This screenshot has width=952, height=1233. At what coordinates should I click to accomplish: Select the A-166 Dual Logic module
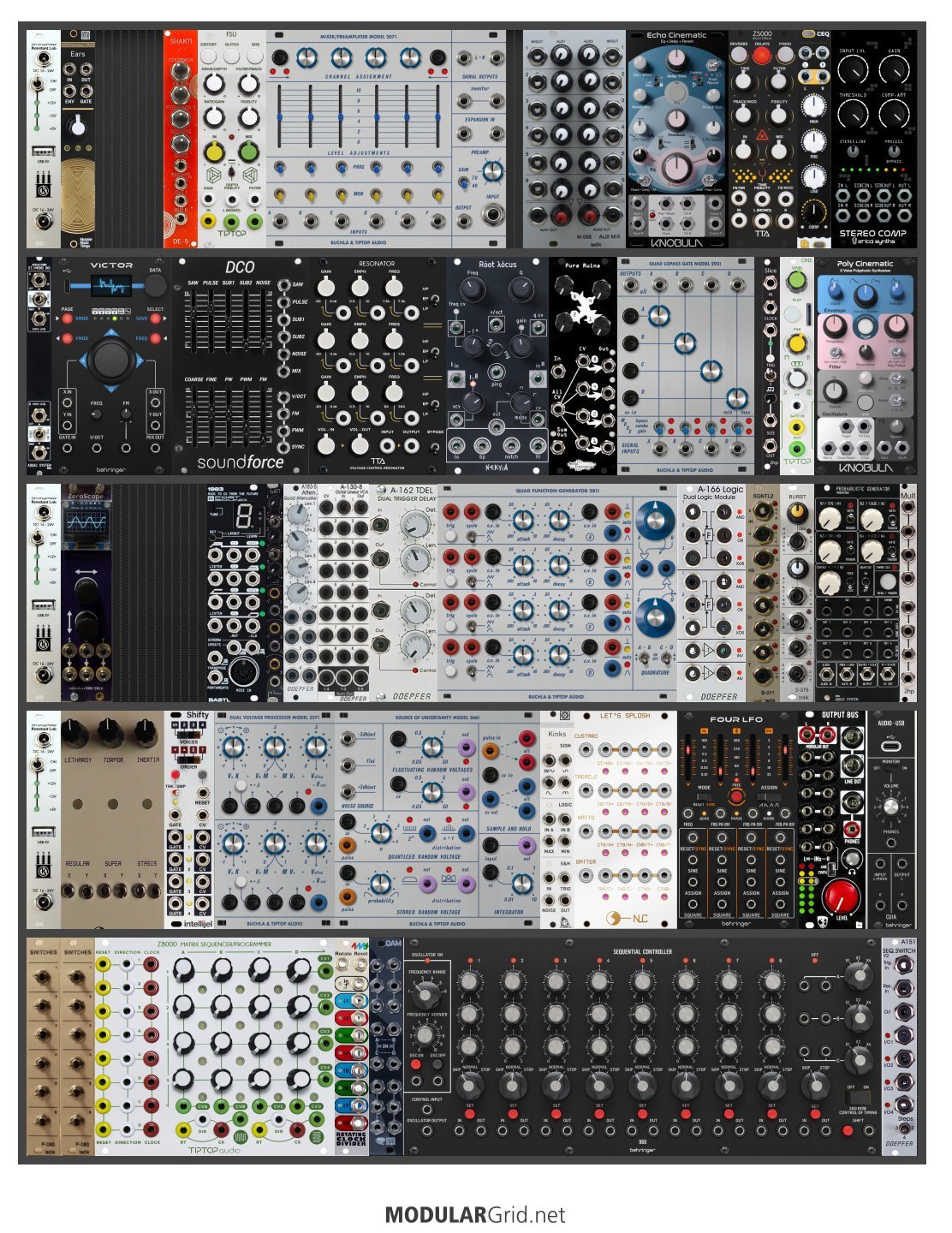pyautogui.click(x=711, y=593)
